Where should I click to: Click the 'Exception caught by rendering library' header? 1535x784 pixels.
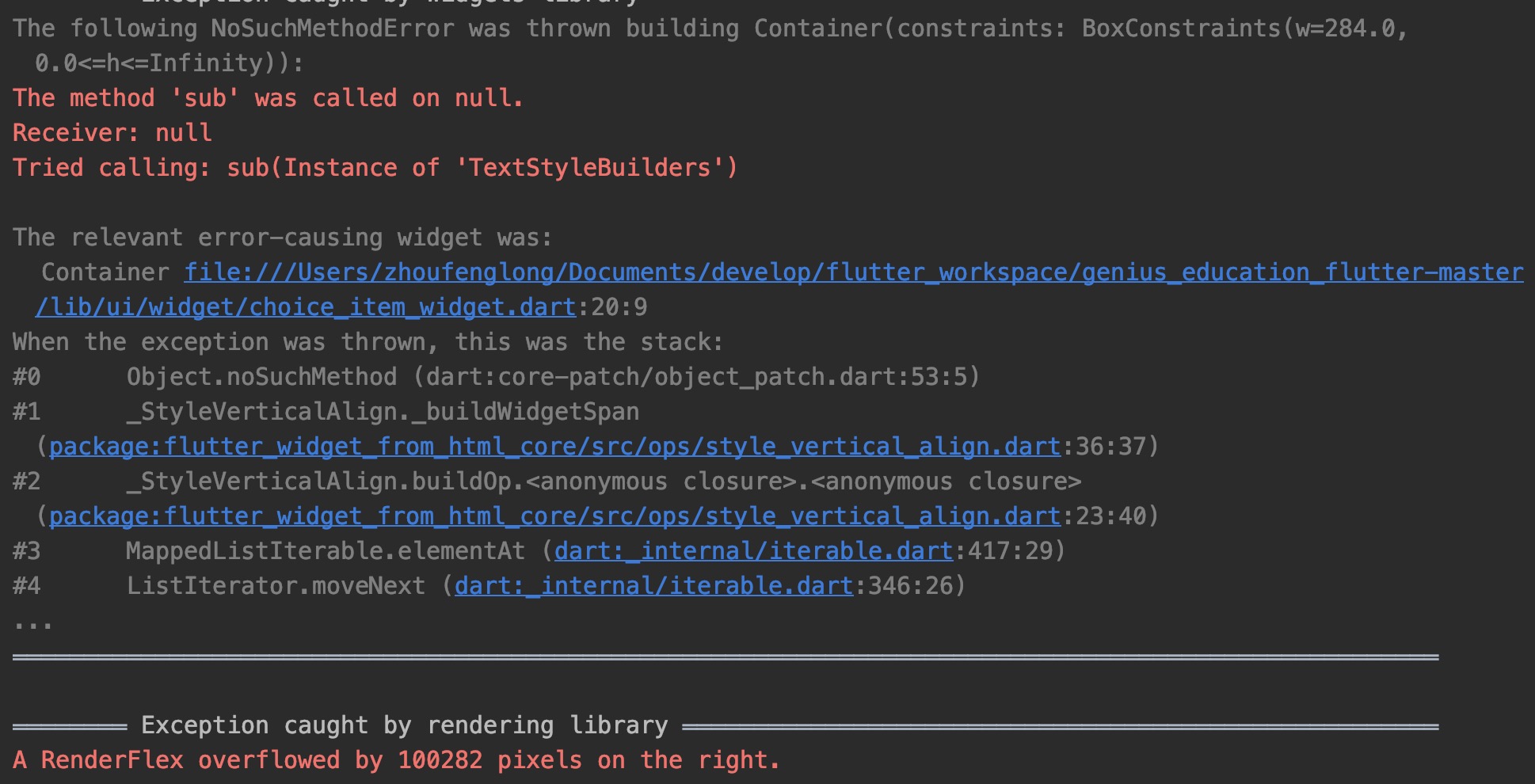(x=404, y=725)
